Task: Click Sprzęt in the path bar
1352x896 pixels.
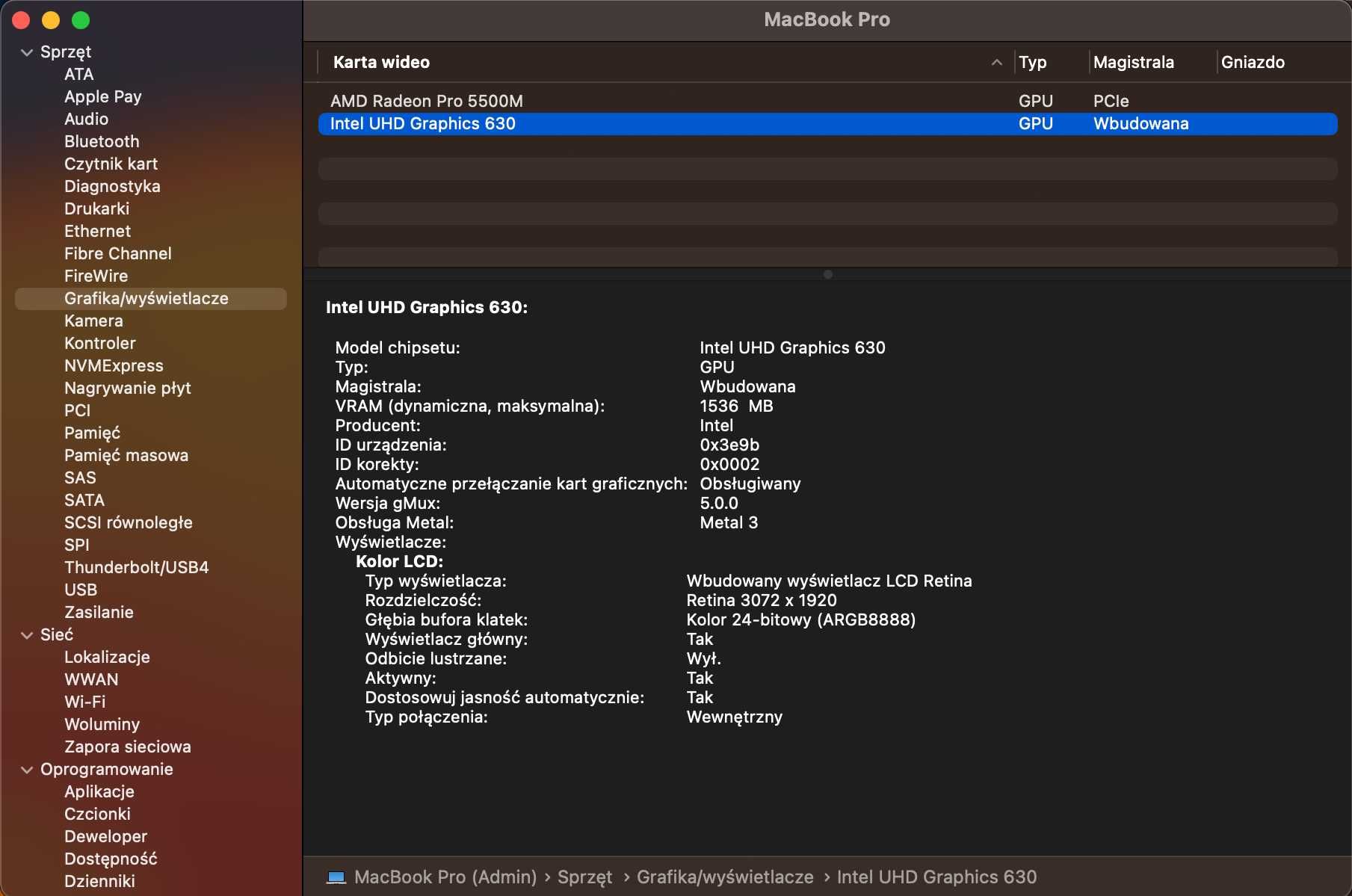Action: 584,877
